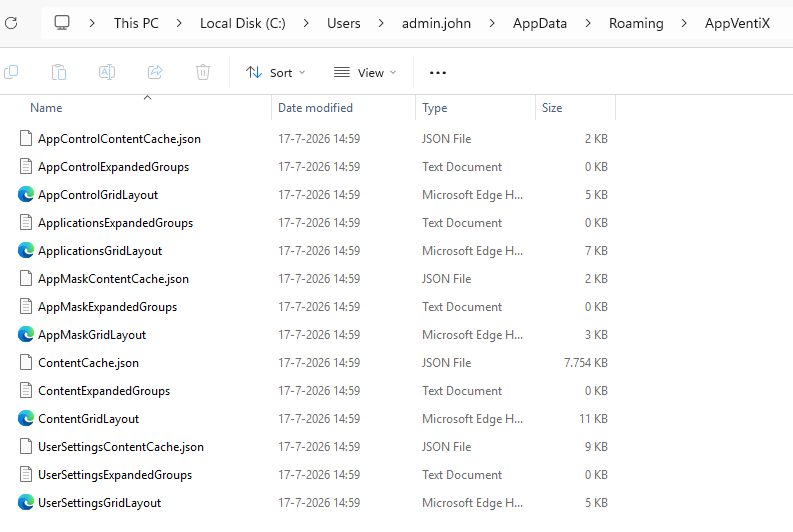The height and width of the screenshot is (532, 793).
Task: Select file AppMaskExpandedGroups
Action: click(x=107, y=307)
